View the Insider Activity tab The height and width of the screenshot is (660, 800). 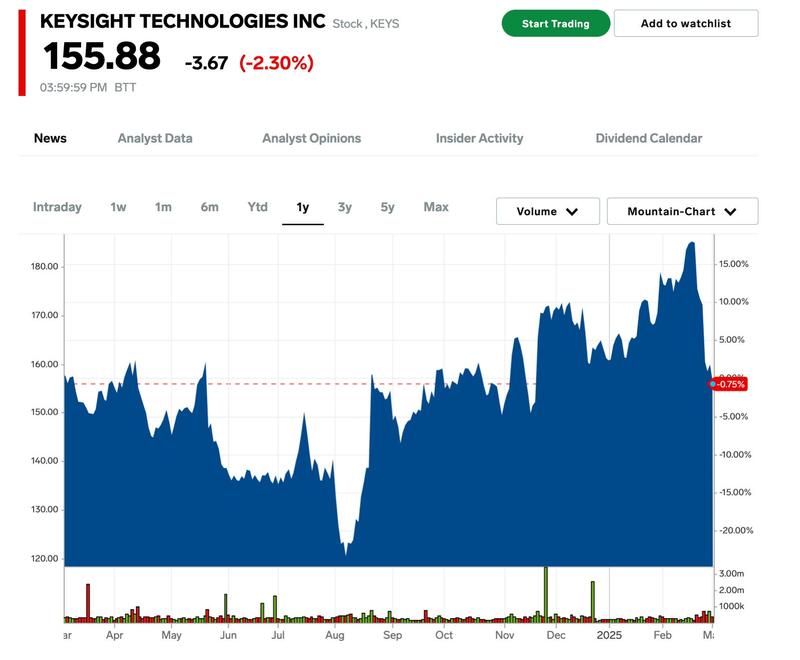coord(480,138)
